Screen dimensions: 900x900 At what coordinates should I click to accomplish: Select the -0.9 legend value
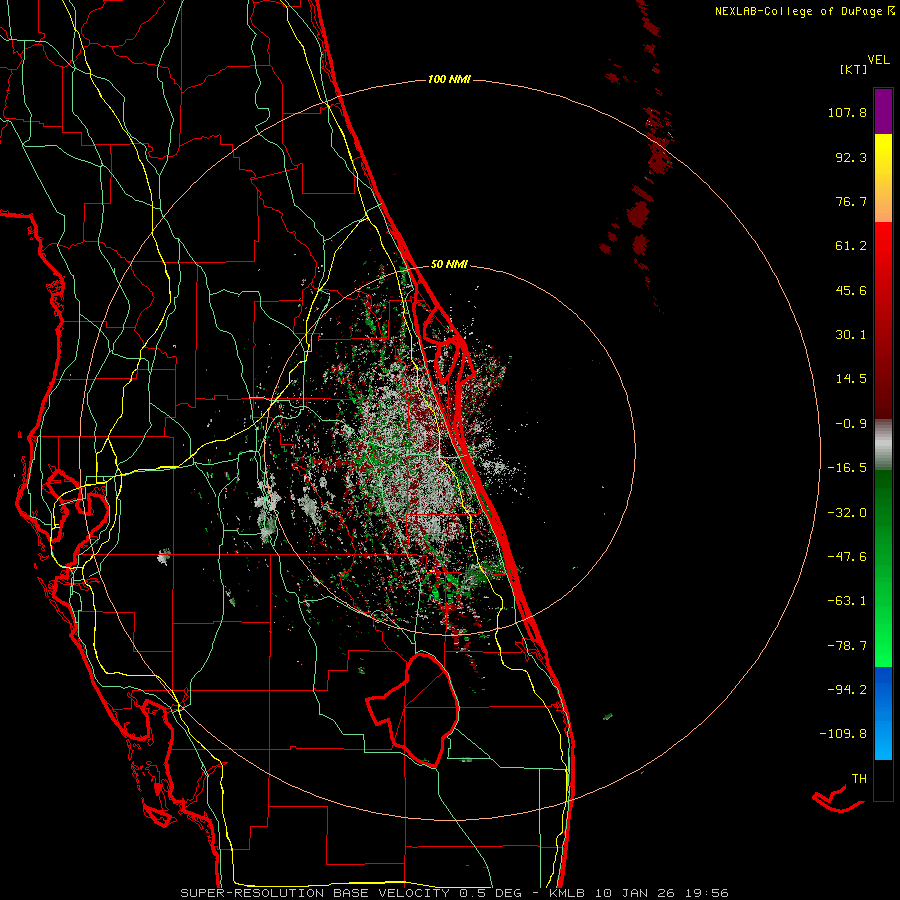tap(851, 424)
